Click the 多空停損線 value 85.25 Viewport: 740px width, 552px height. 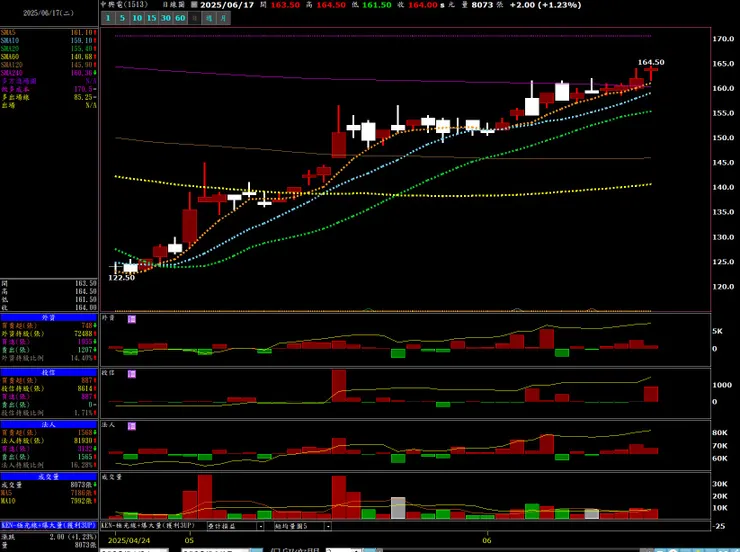(83, 97)
